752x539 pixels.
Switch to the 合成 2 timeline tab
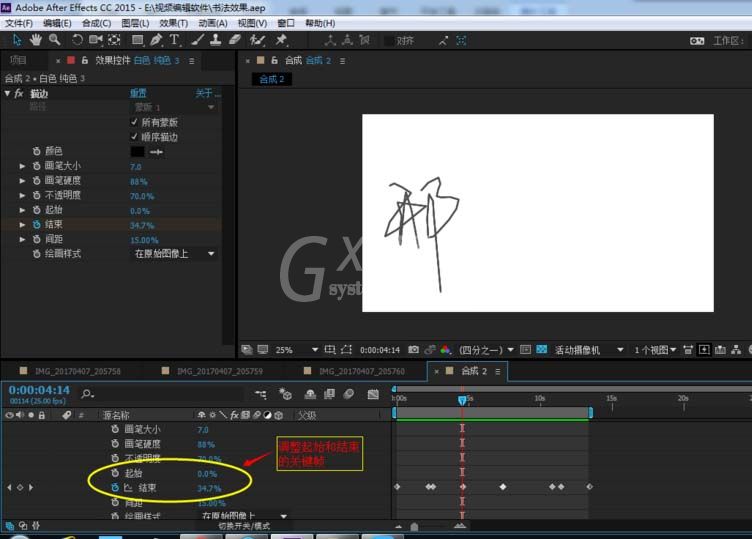[468, 371]
